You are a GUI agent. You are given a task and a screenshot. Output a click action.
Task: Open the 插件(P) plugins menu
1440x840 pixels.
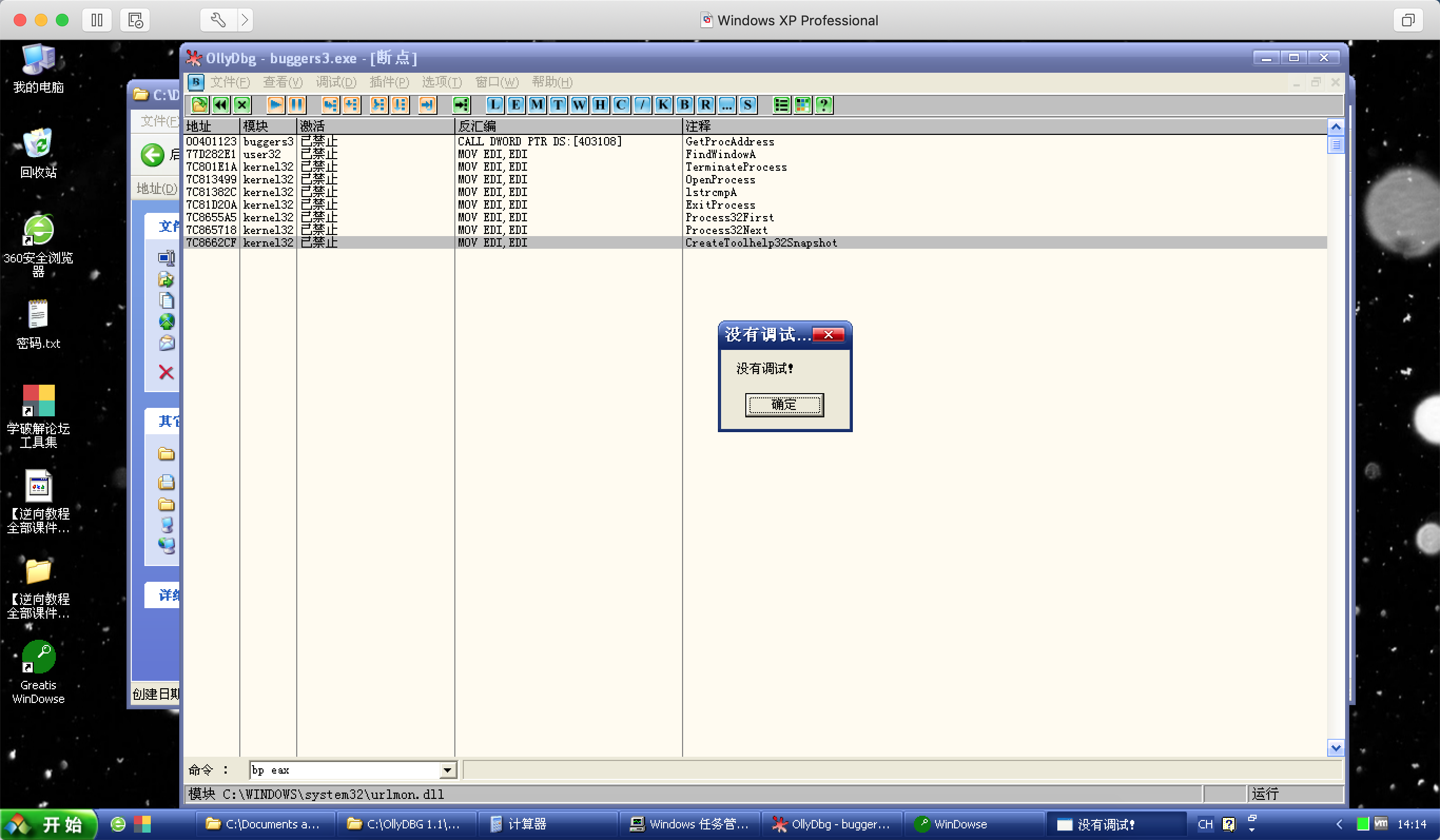pos(388,82)
